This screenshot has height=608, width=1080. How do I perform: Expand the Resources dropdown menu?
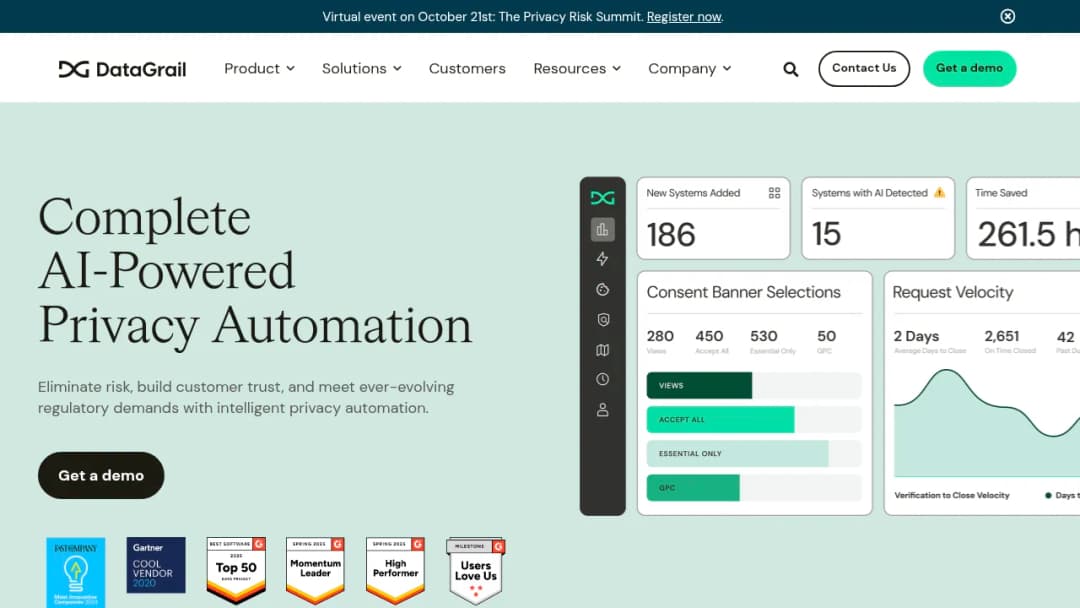[x=577, y=69]
